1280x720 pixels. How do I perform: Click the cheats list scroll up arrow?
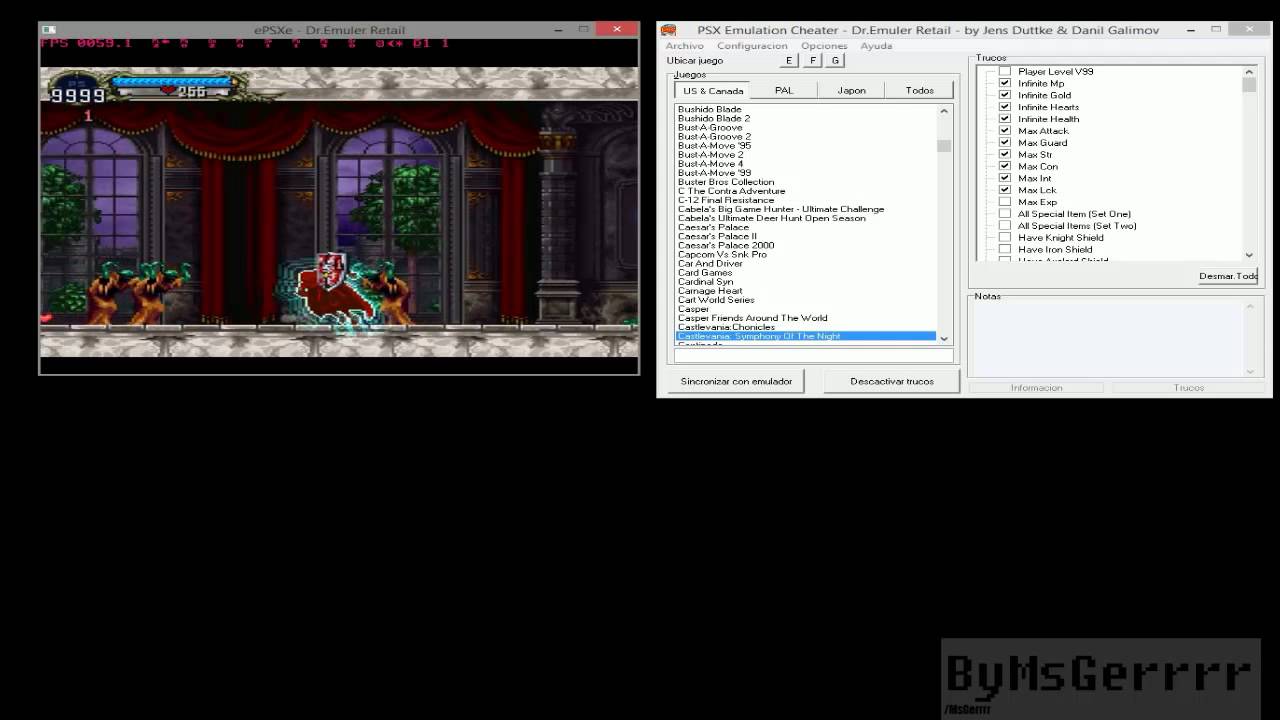(1249, 72)
